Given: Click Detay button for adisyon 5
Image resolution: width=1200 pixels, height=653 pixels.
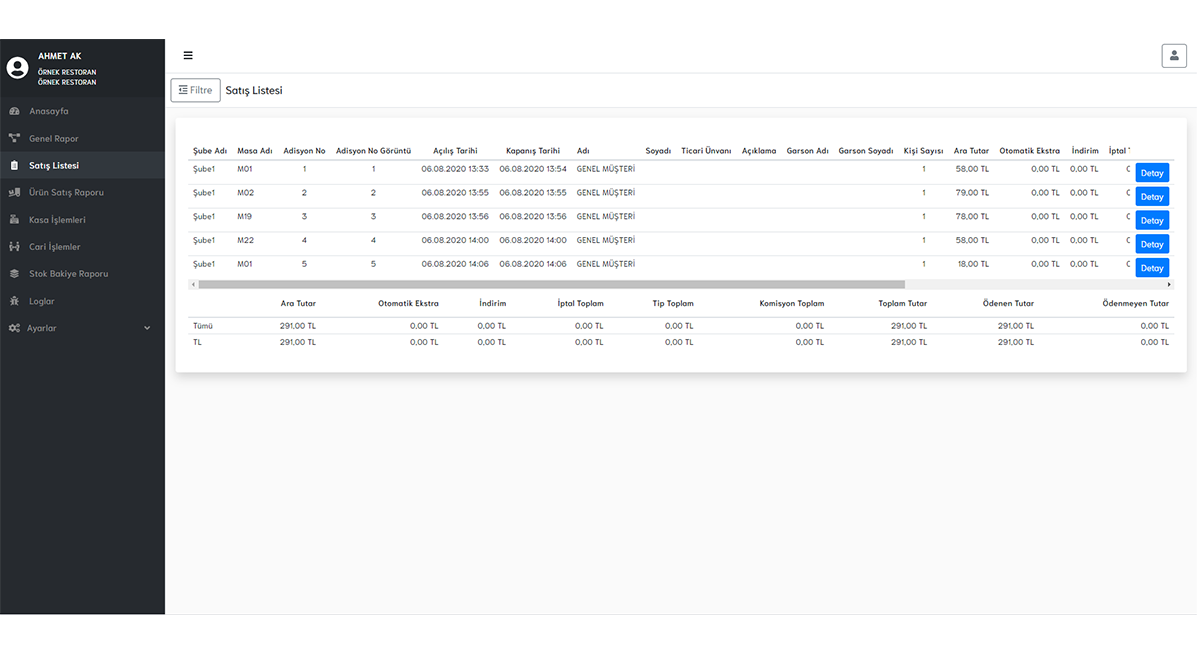Looking at the screenshot, I should click(1152, 268).
